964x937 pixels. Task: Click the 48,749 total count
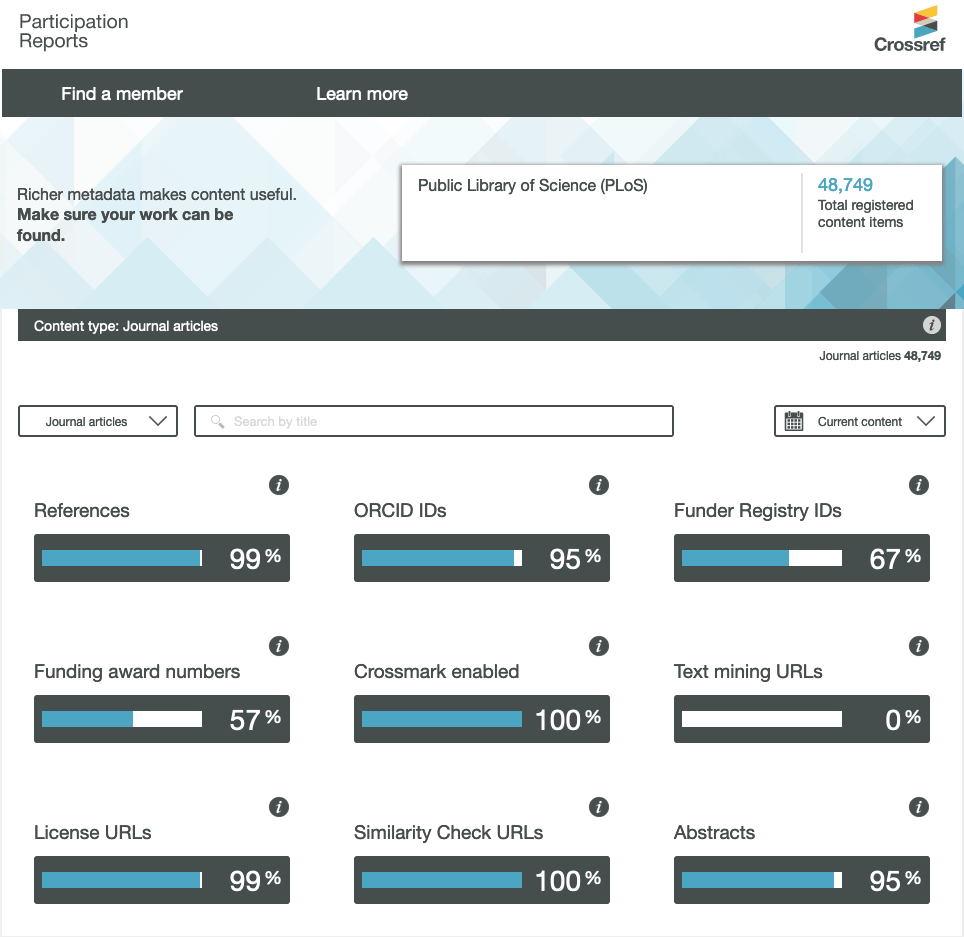pos(845,184)
